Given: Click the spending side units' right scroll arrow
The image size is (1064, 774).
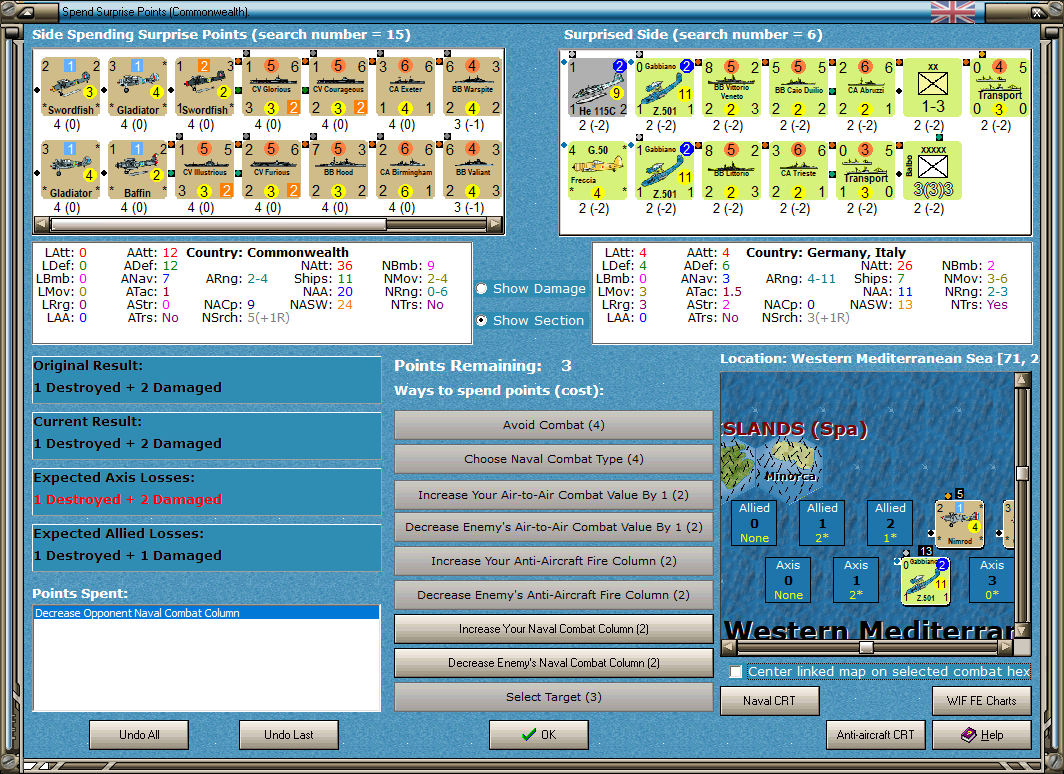Looking at the screenshot, I should tap(495, 223).
